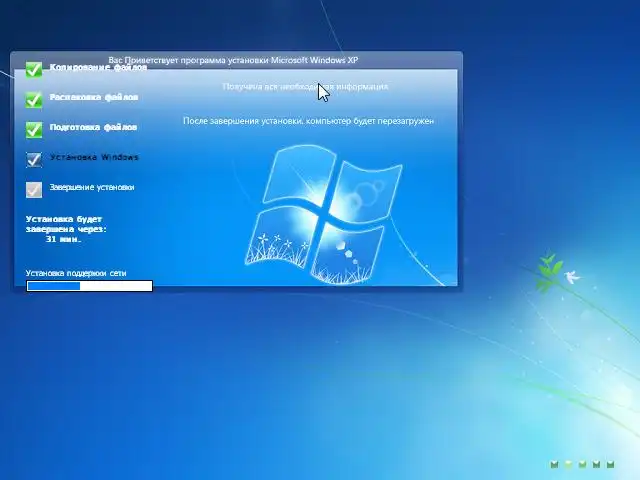Click the white bird on the wallpaper branch

point(572,276)
